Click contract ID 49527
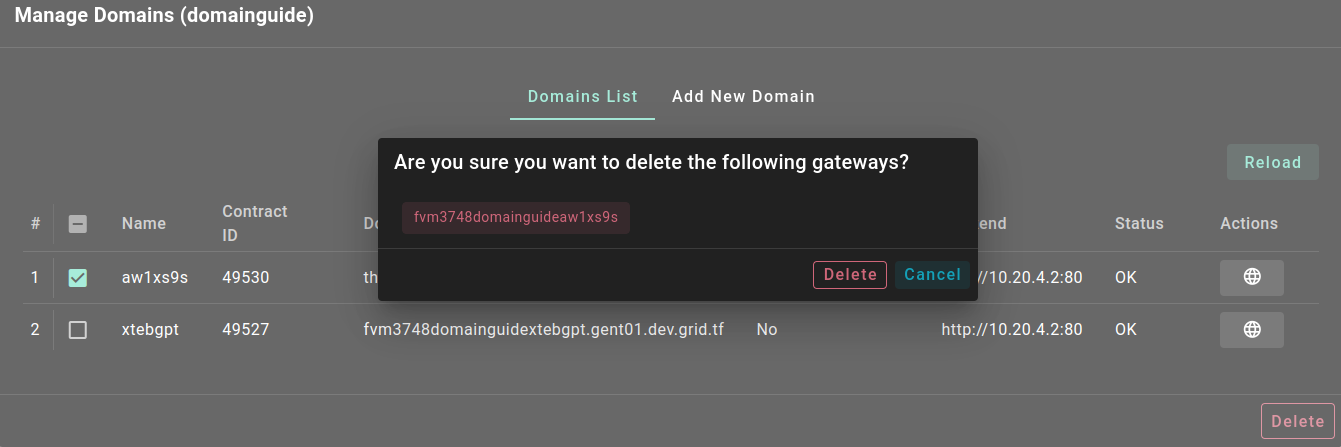 [x=246, y=329]
